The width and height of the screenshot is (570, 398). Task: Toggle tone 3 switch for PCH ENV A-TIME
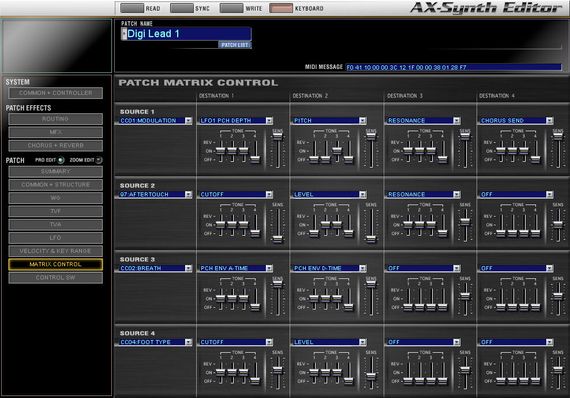[244, 298]
